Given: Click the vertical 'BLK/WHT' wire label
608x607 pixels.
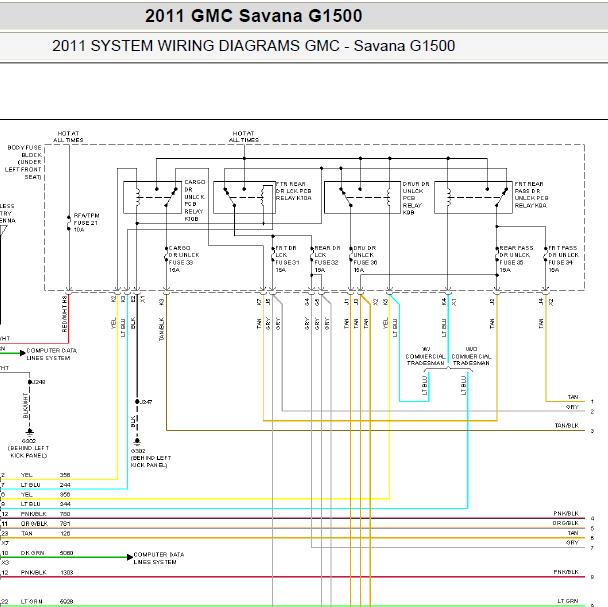Looking at the screenshot, I should [x=26, y=406].
